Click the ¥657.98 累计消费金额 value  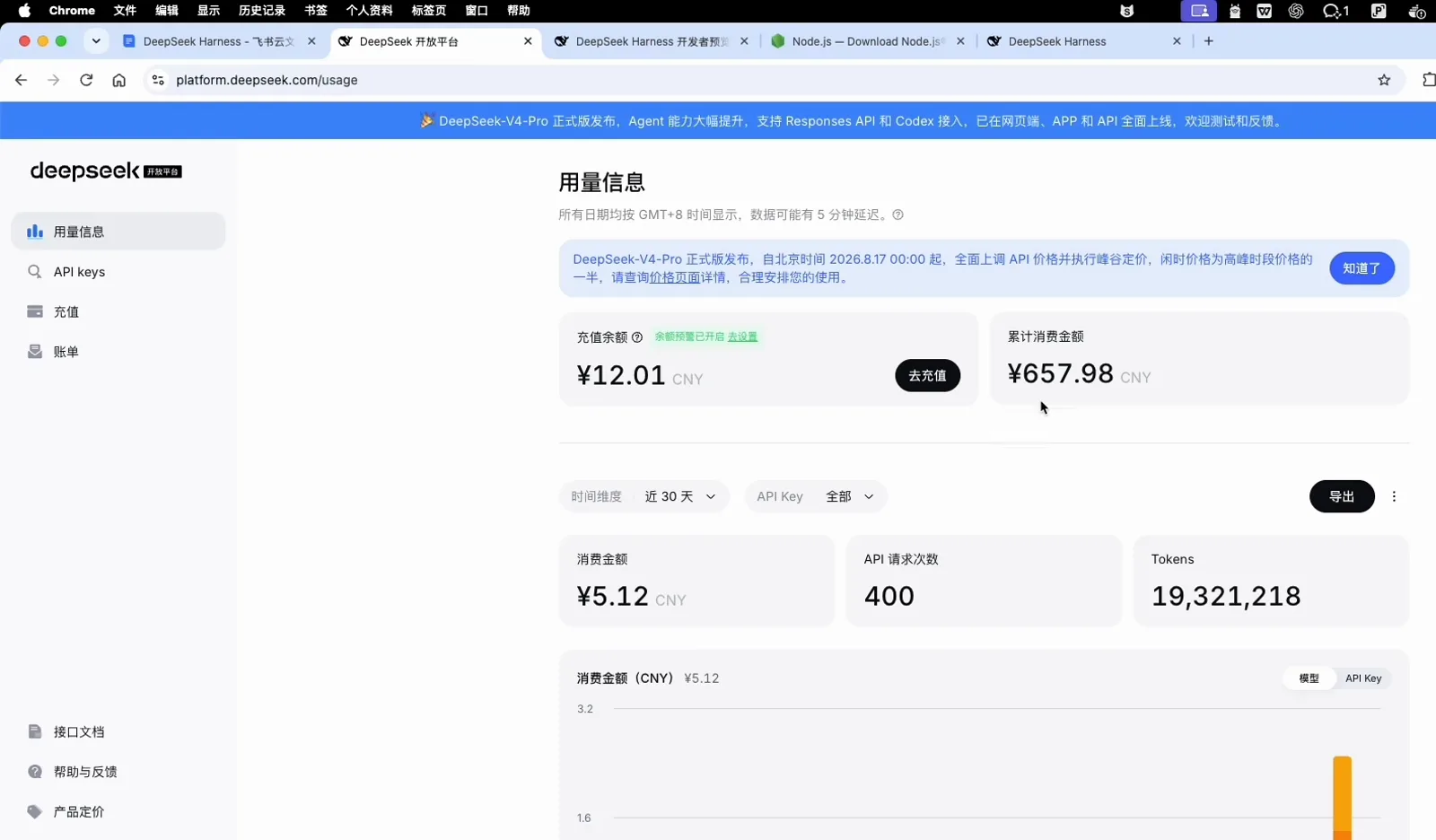click(x=1060, y=373)
